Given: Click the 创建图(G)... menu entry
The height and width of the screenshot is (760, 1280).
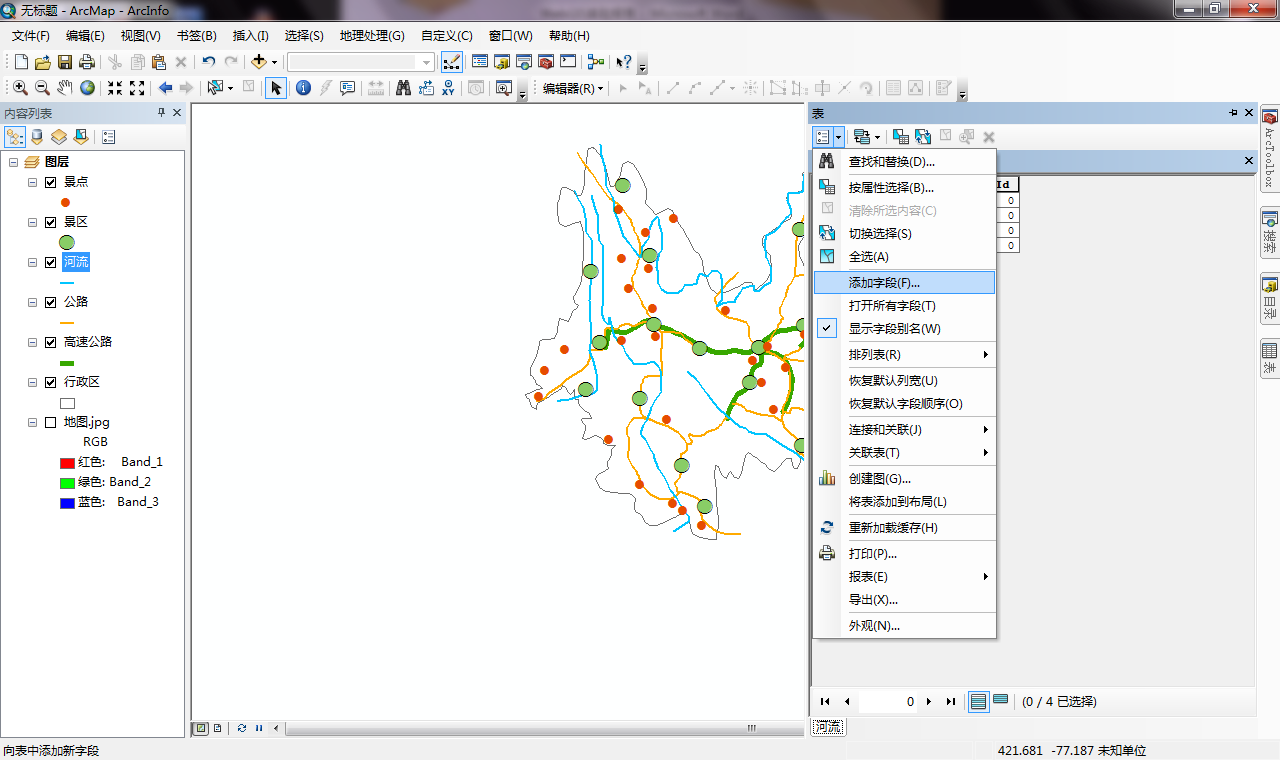Looking at the screenshot, I should (904, 479).
